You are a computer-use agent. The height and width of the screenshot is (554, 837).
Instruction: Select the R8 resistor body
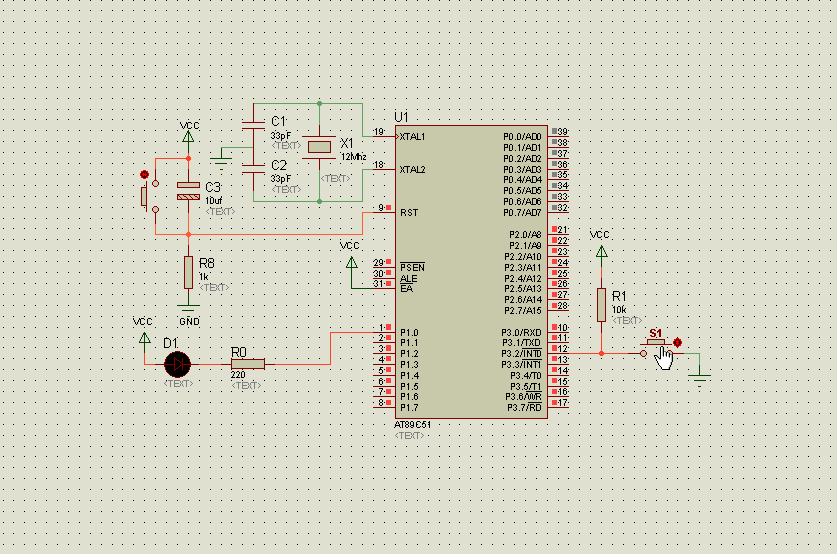point(188,272)
